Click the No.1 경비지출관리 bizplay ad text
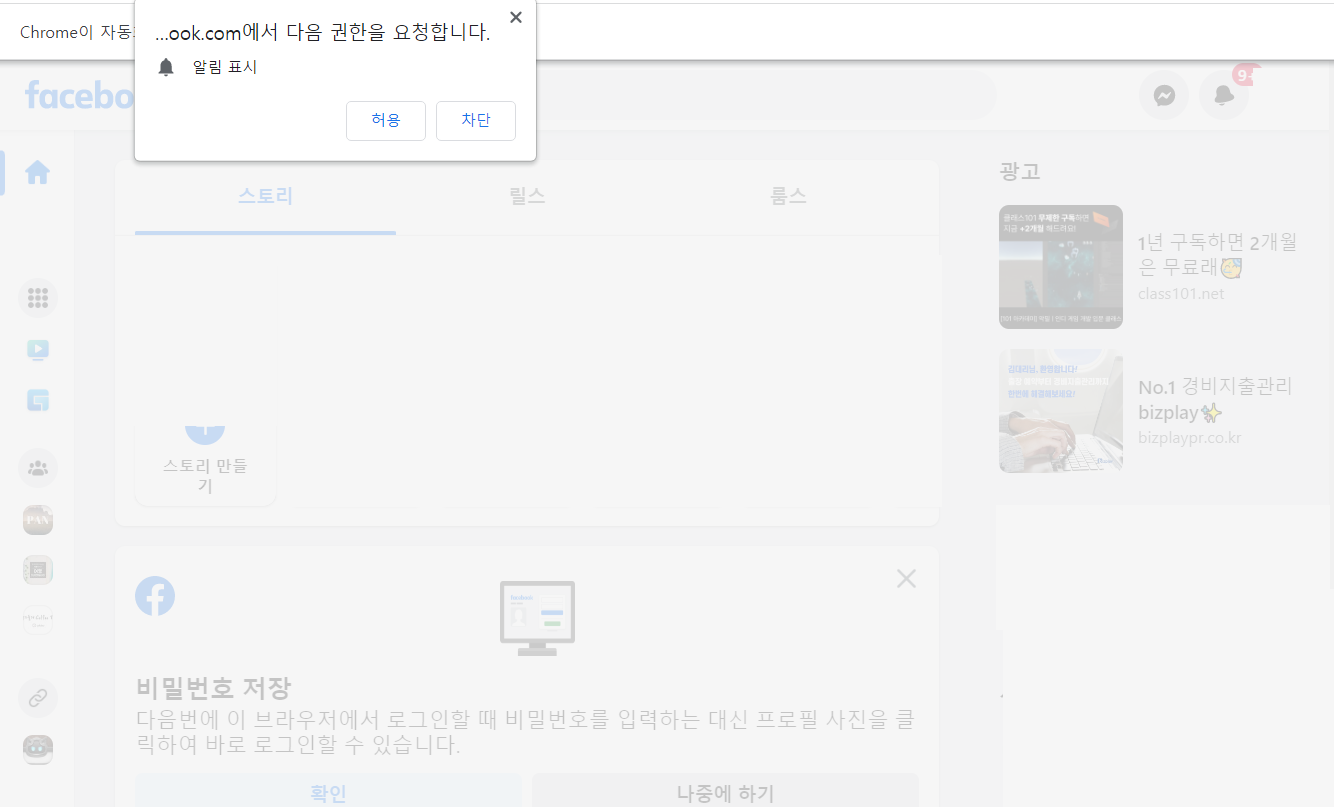The height and width of the screenshot is (807, 1334). pyautogui.click(x=1215, y=399)
